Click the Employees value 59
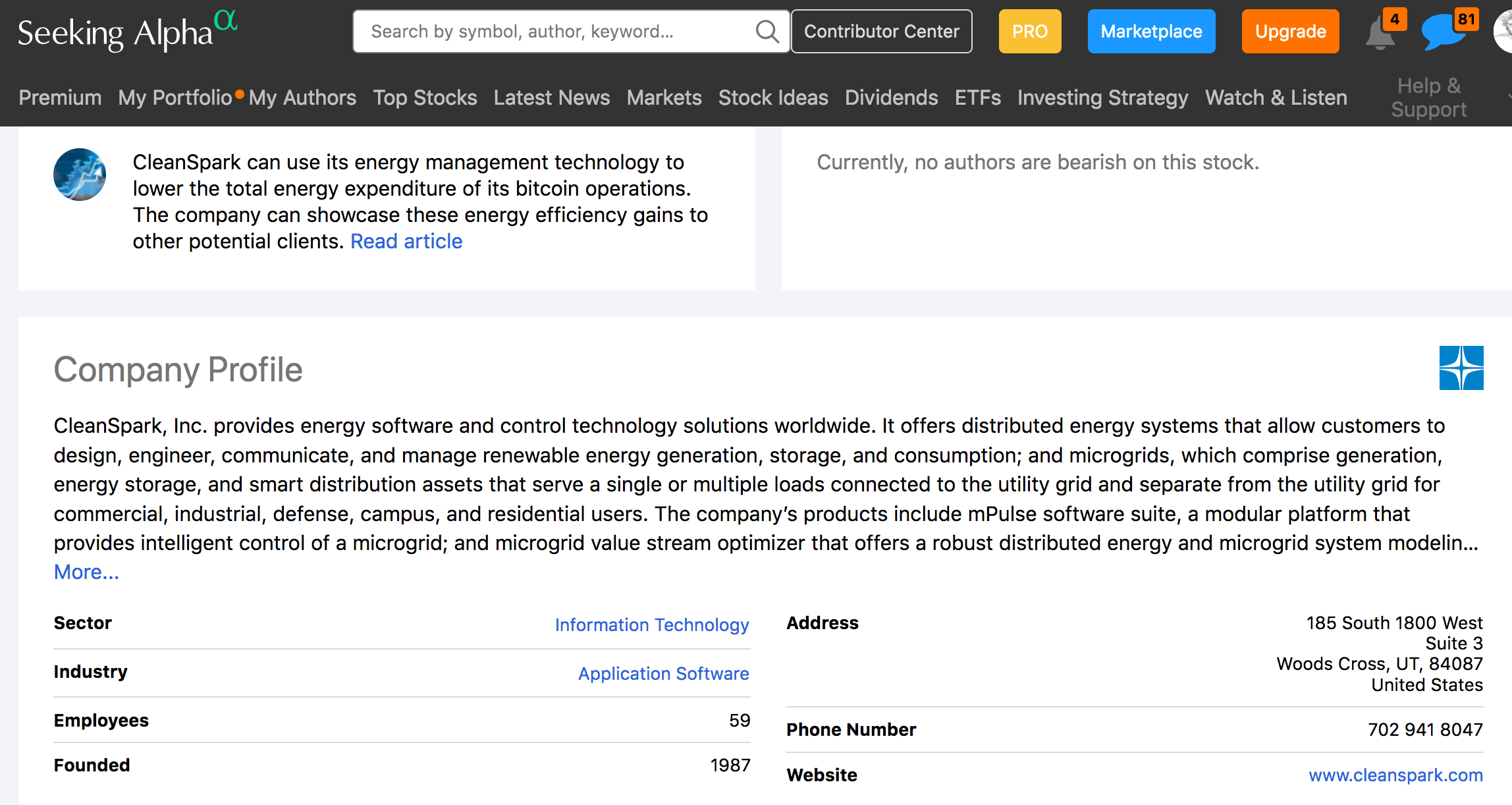Image resolution: width=1512 pixels, height=805 pixels. click(x=740, y=720)
